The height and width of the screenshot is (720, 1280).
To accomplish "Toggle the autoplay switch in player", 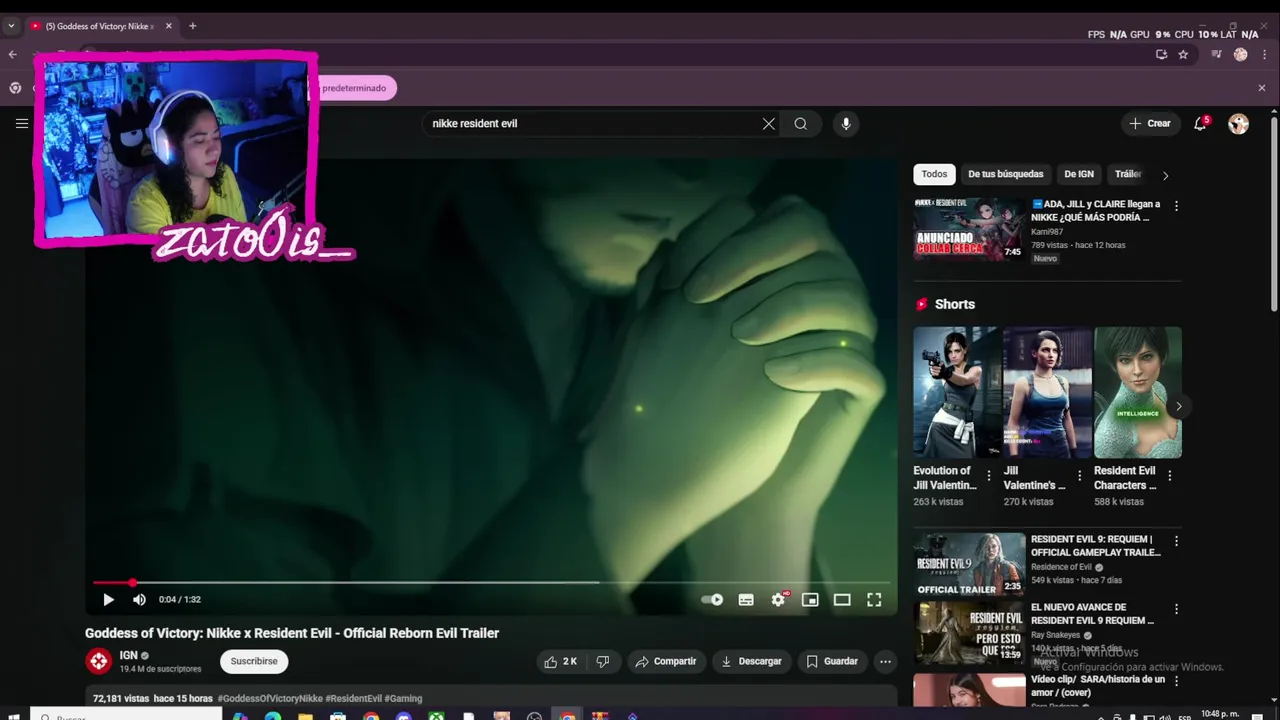I will [712, 600].
